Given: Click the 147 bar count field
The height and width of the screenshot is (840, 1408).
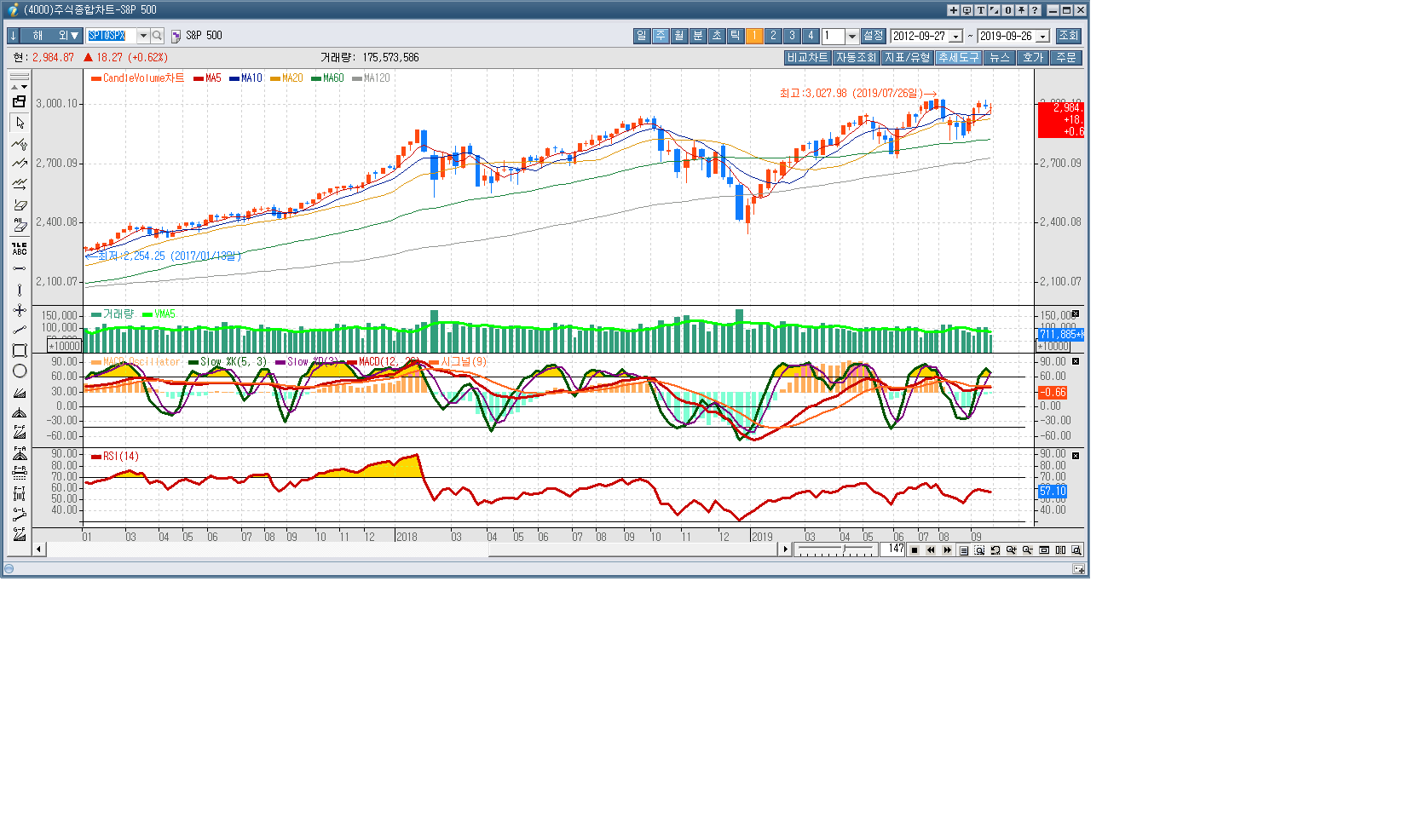Looking at the screenshot, I should click(x=892, y=550).
